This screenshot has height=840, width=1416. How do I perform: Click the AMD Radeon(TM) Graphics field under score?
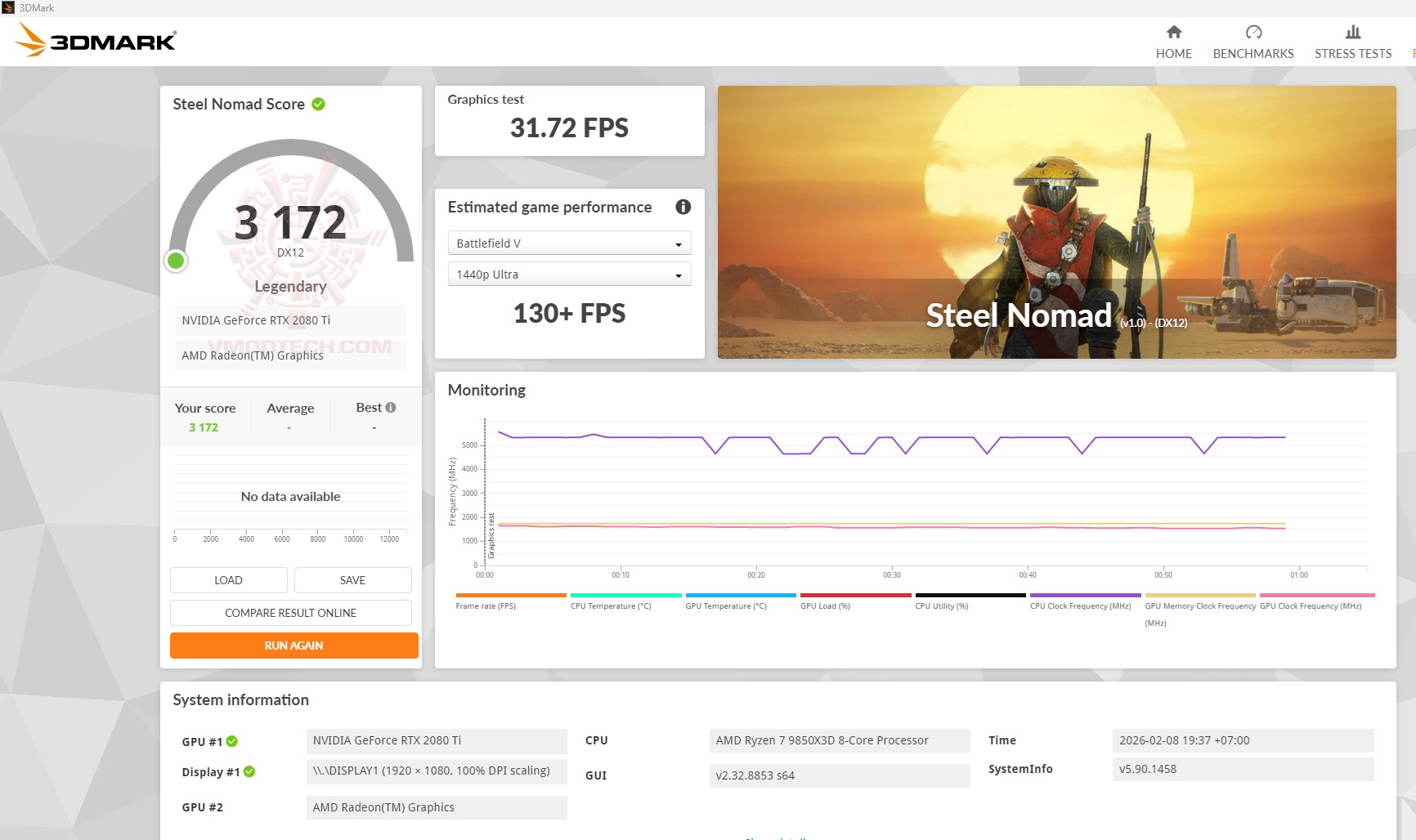[x=290, y=355]
